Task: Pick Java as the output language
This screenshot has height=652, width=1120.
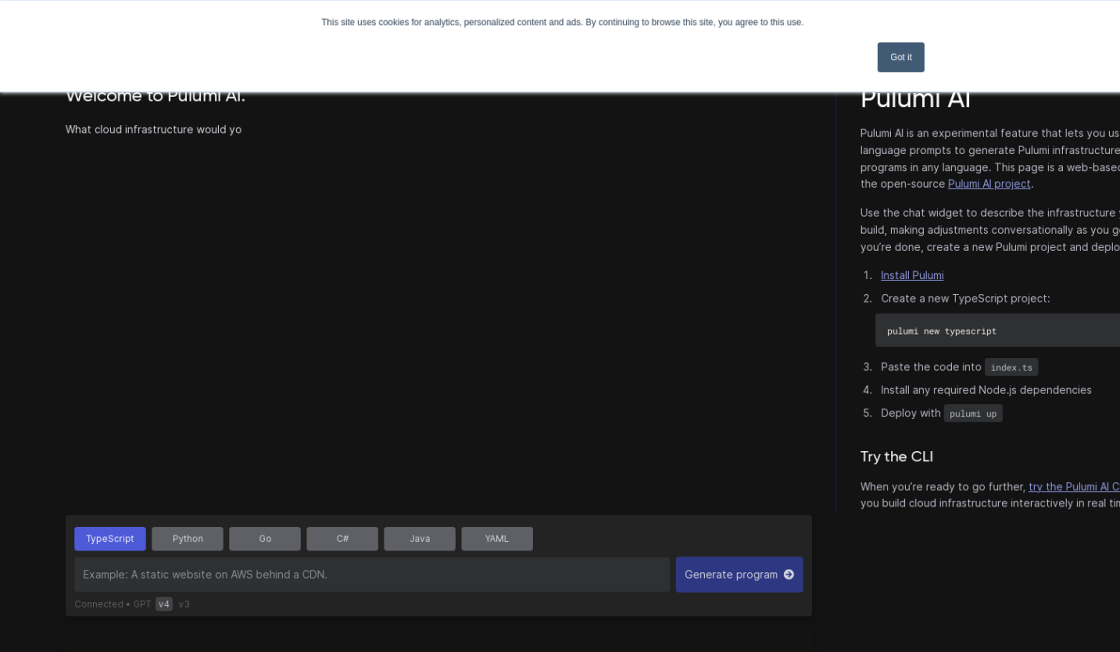Action: point(419,539)
